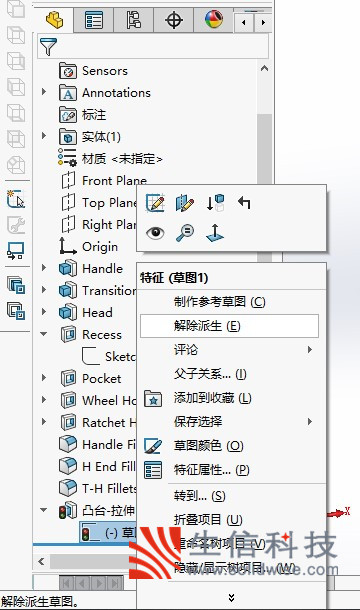Select the Origin item
The height and width of the screenshot is (610, 360).
pos(88,246)
